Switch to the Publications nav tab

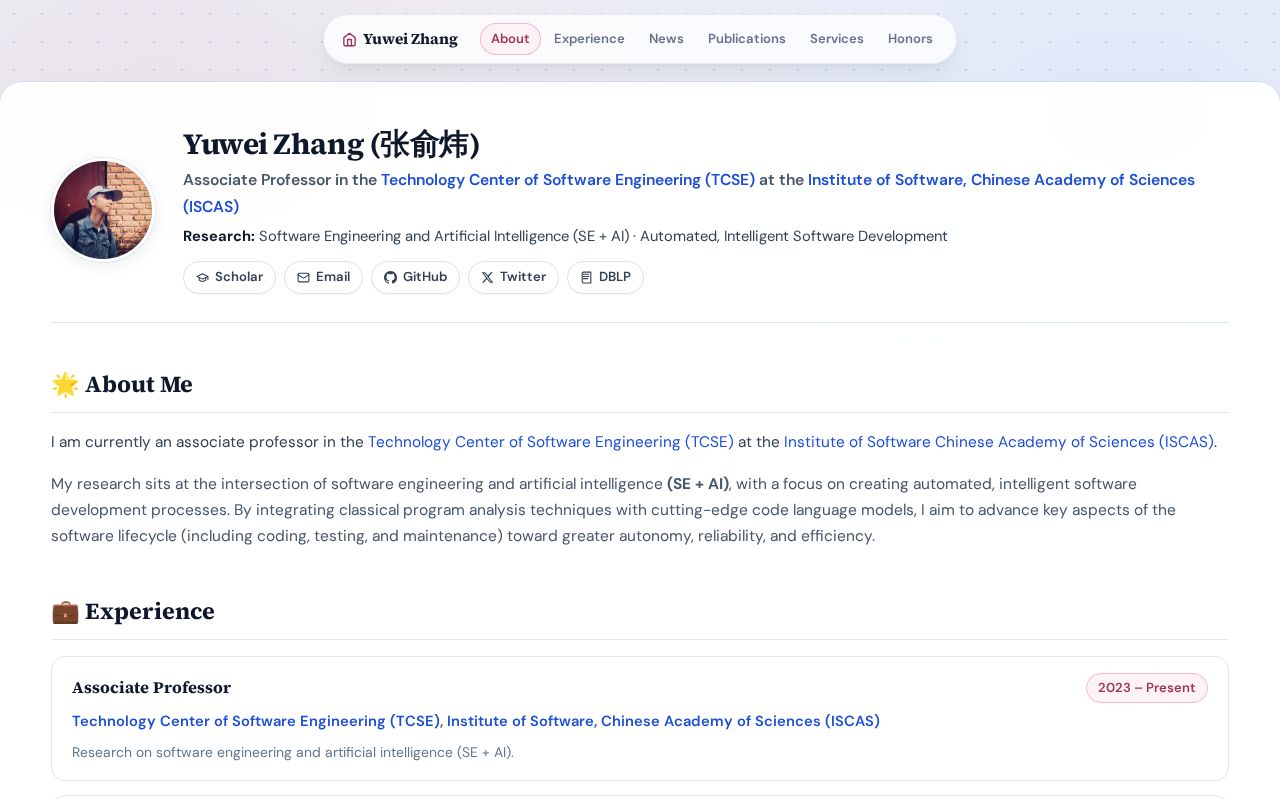(747, 39)
